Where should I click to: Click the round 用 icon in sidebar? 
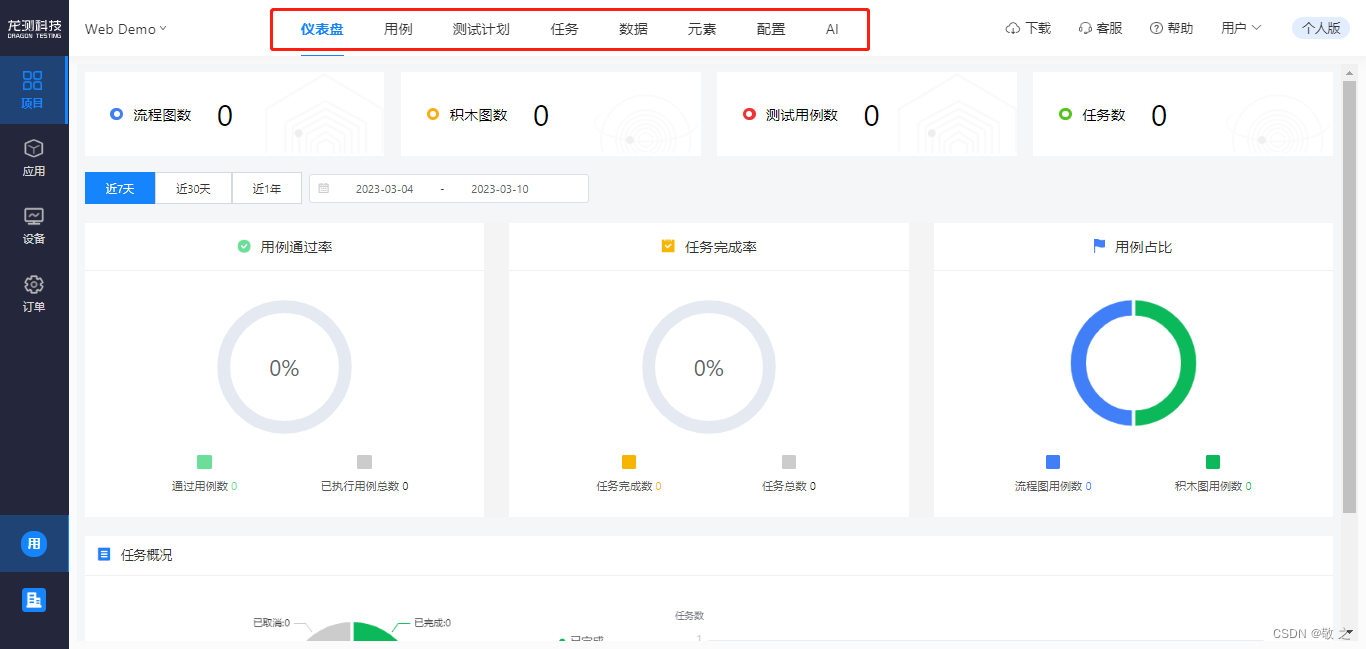pyautogui.click(x=34, y=544)
